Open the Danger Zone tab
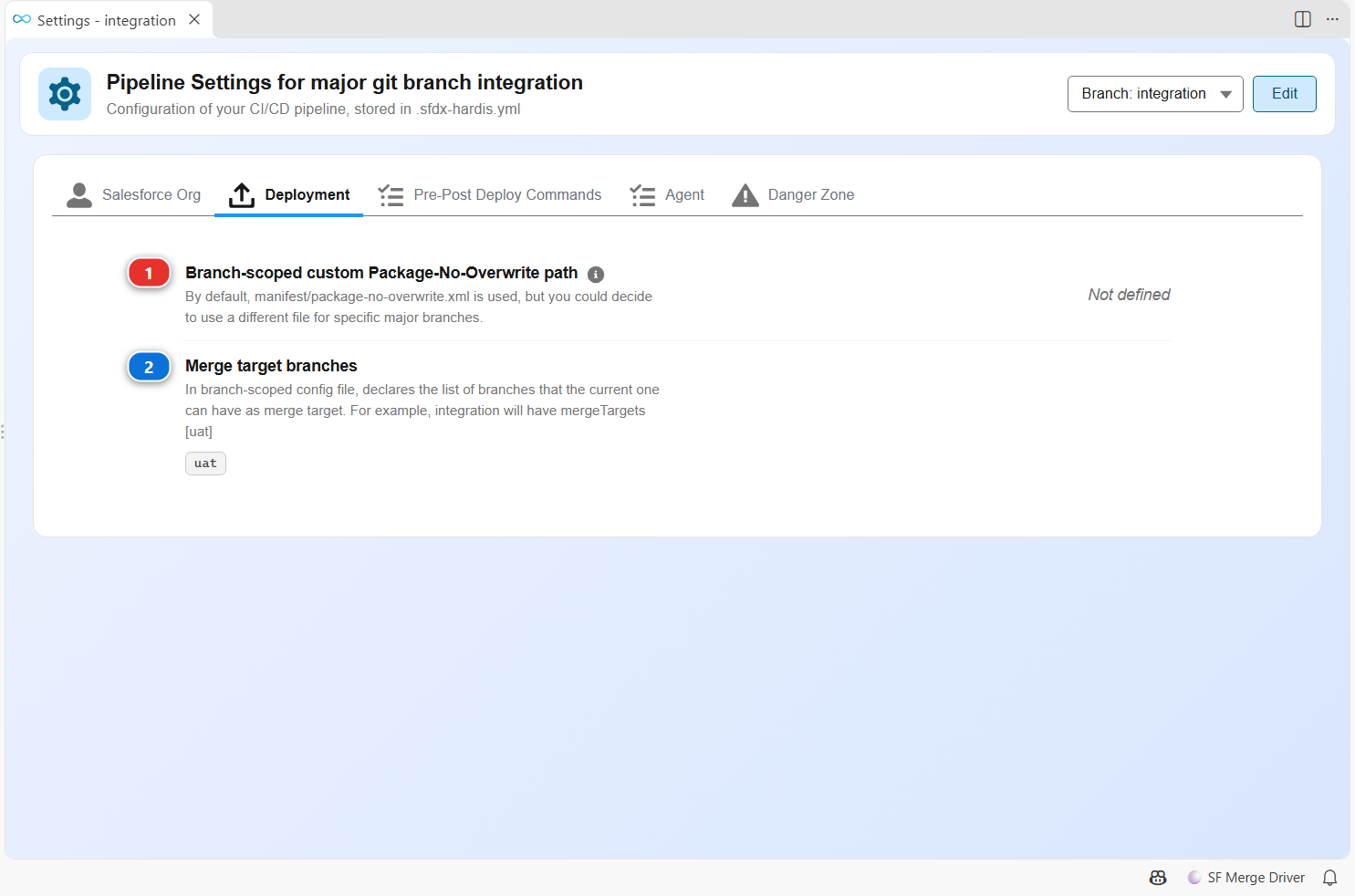 click(793, 195)
